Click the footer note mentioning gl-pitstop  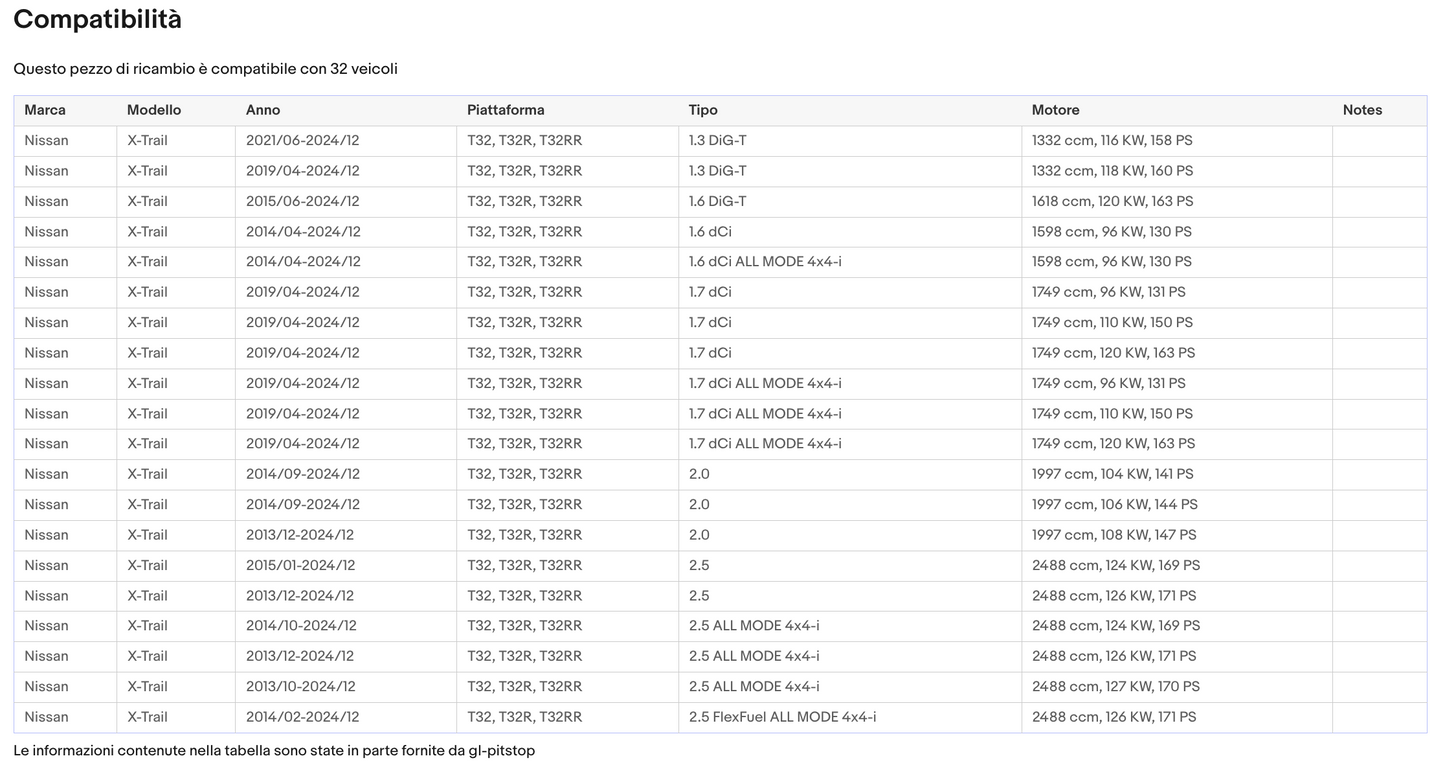[274, 750]
